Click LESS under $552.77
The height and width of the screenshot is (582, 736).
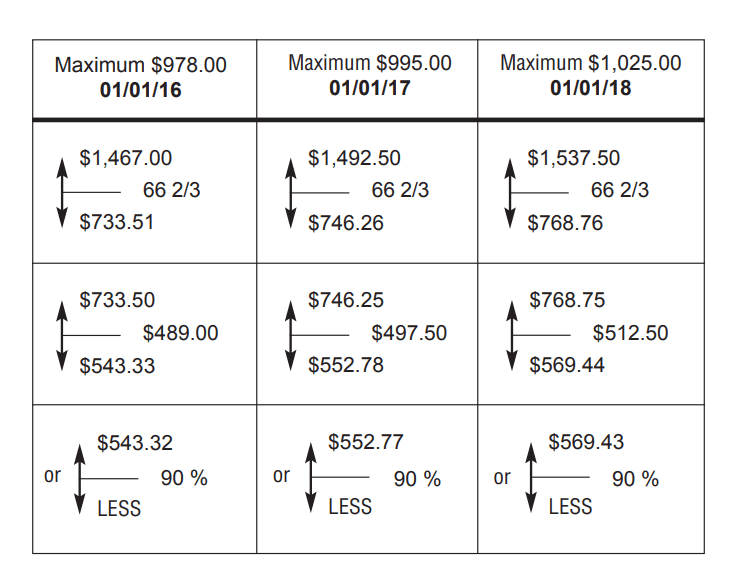point(350,508)
